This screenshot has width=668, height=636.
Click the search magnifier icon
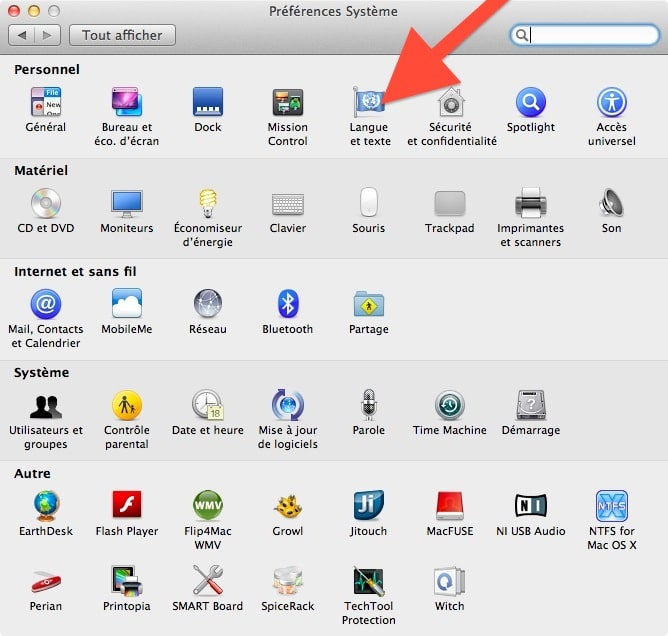click(521, 35)
